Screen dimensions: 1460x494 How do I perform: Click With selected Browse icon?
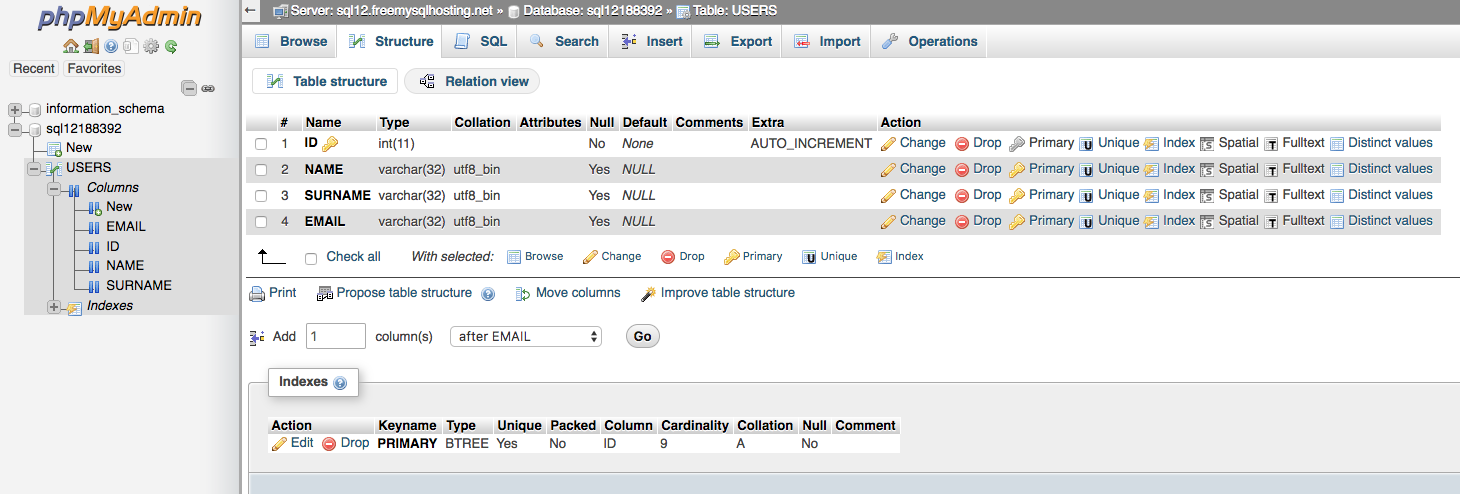pyautogui.click(x=514, y=257)
